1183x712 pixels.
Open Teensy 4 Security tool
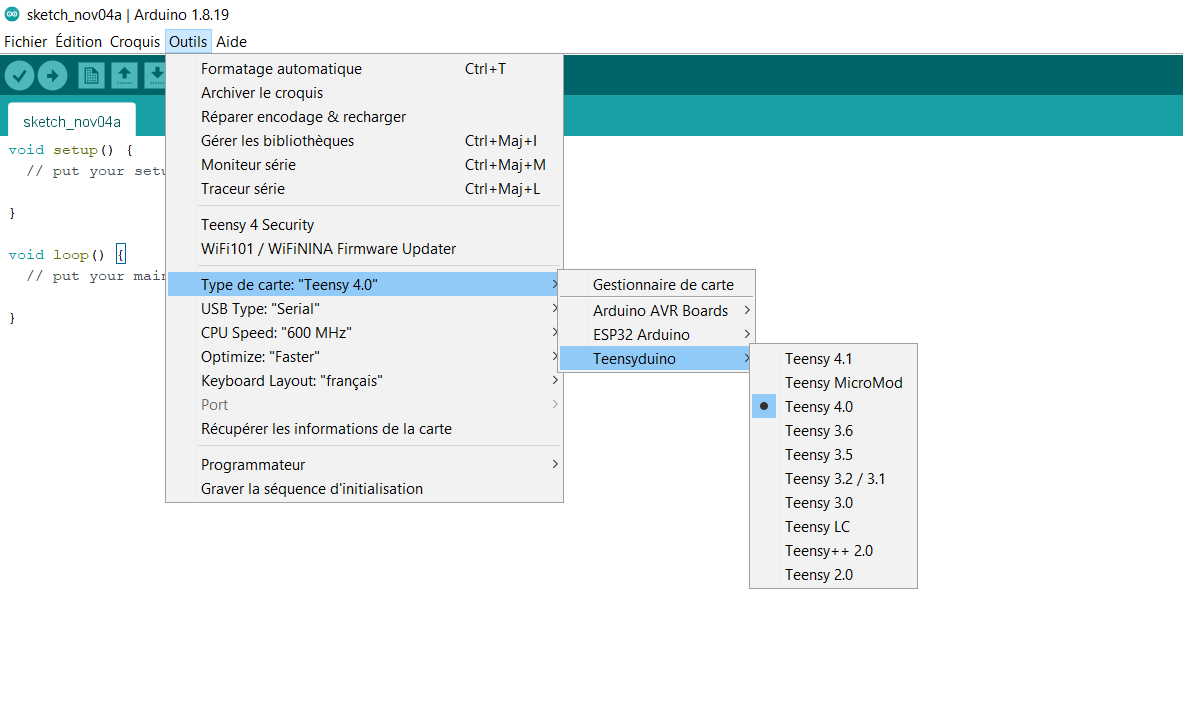(364, 225)
